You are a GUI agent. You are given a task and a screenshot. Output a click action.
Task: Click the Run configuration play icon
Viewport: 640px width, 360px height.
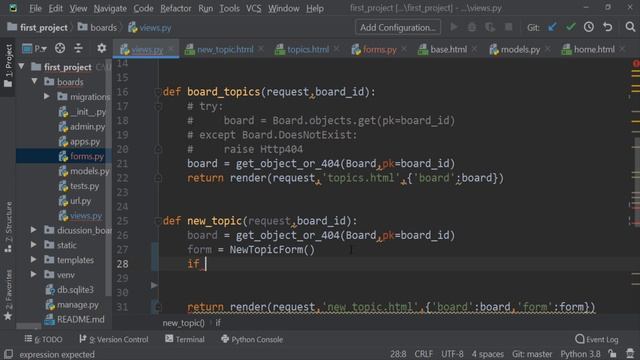[453, 27]
